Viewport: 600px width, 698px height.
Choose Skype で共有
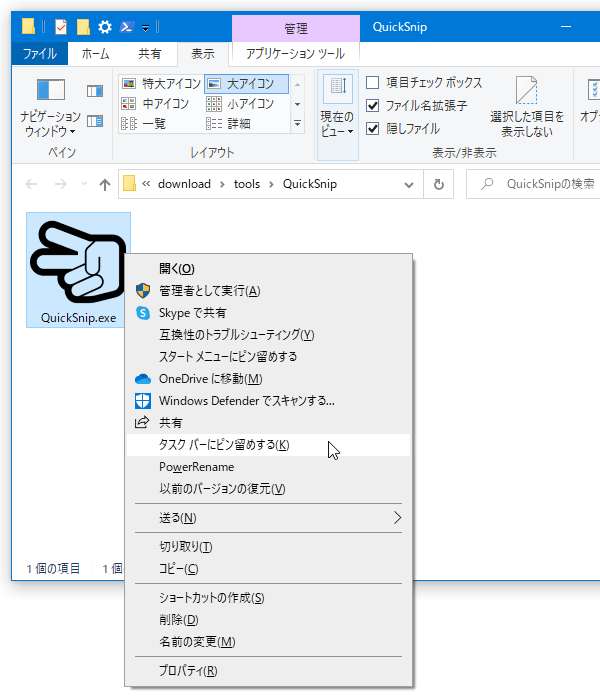coord(268,313)
